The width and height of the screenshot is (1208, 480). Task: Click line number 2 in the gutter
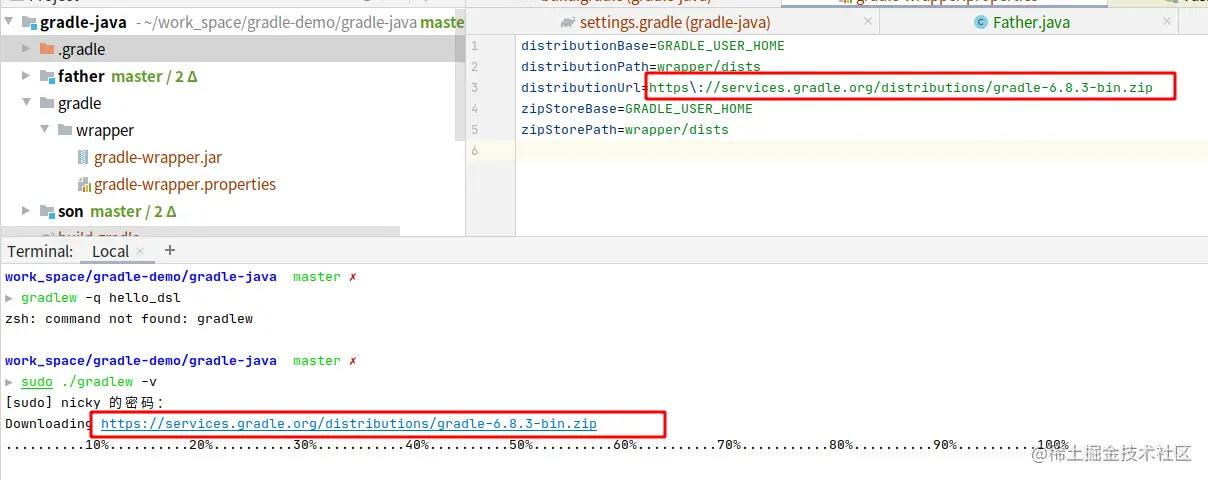click(x=474, y=66)
